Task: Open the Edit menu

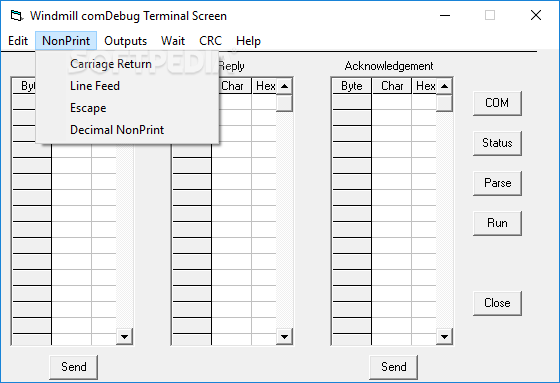Action: coord(18,41)
